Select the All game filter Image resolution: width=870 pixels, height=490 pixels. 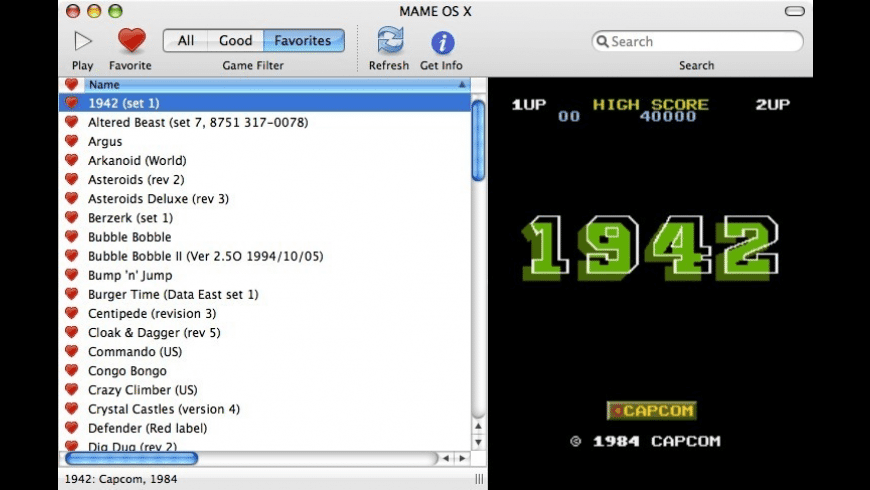[185, 41]
